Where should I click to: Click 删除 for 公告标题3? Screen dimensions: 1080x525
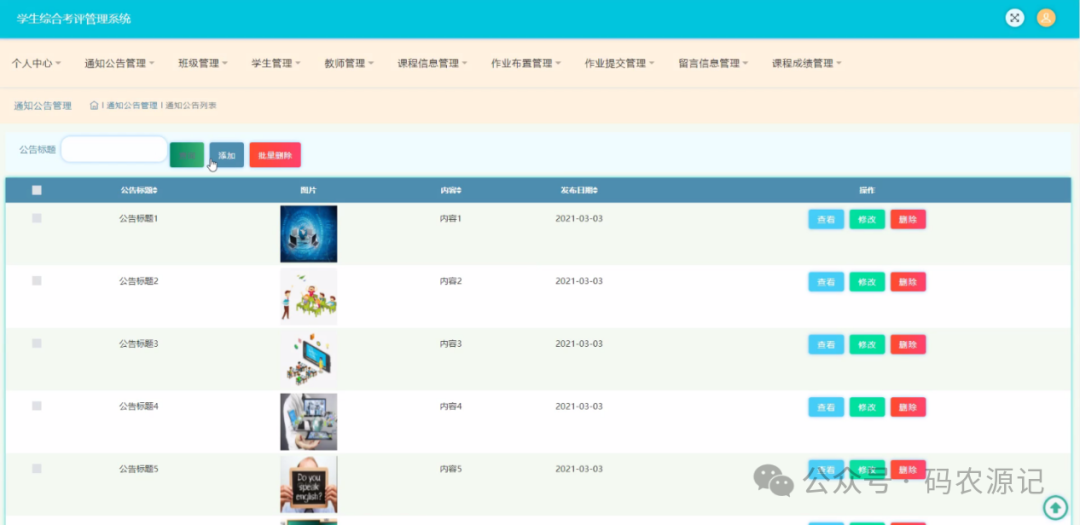(x=908, y=344)
